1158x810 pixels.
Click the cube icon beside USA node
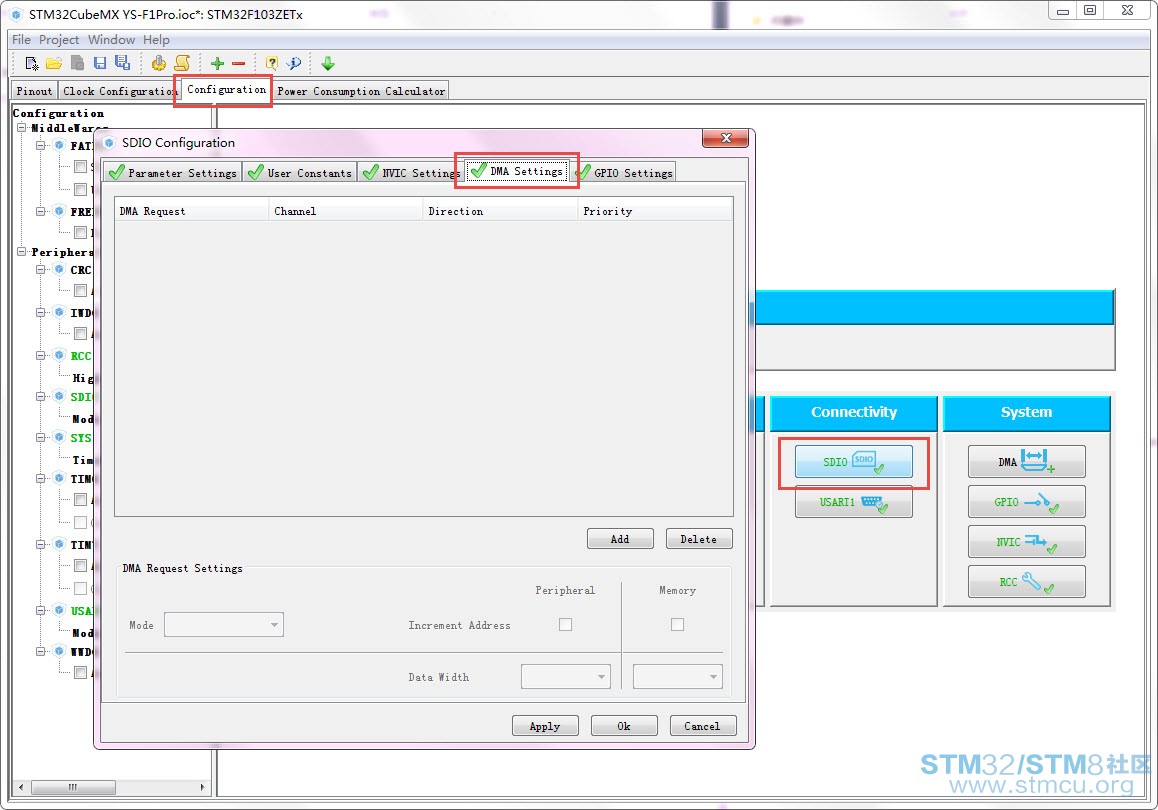pyautogui.click(x=59, y=611)
